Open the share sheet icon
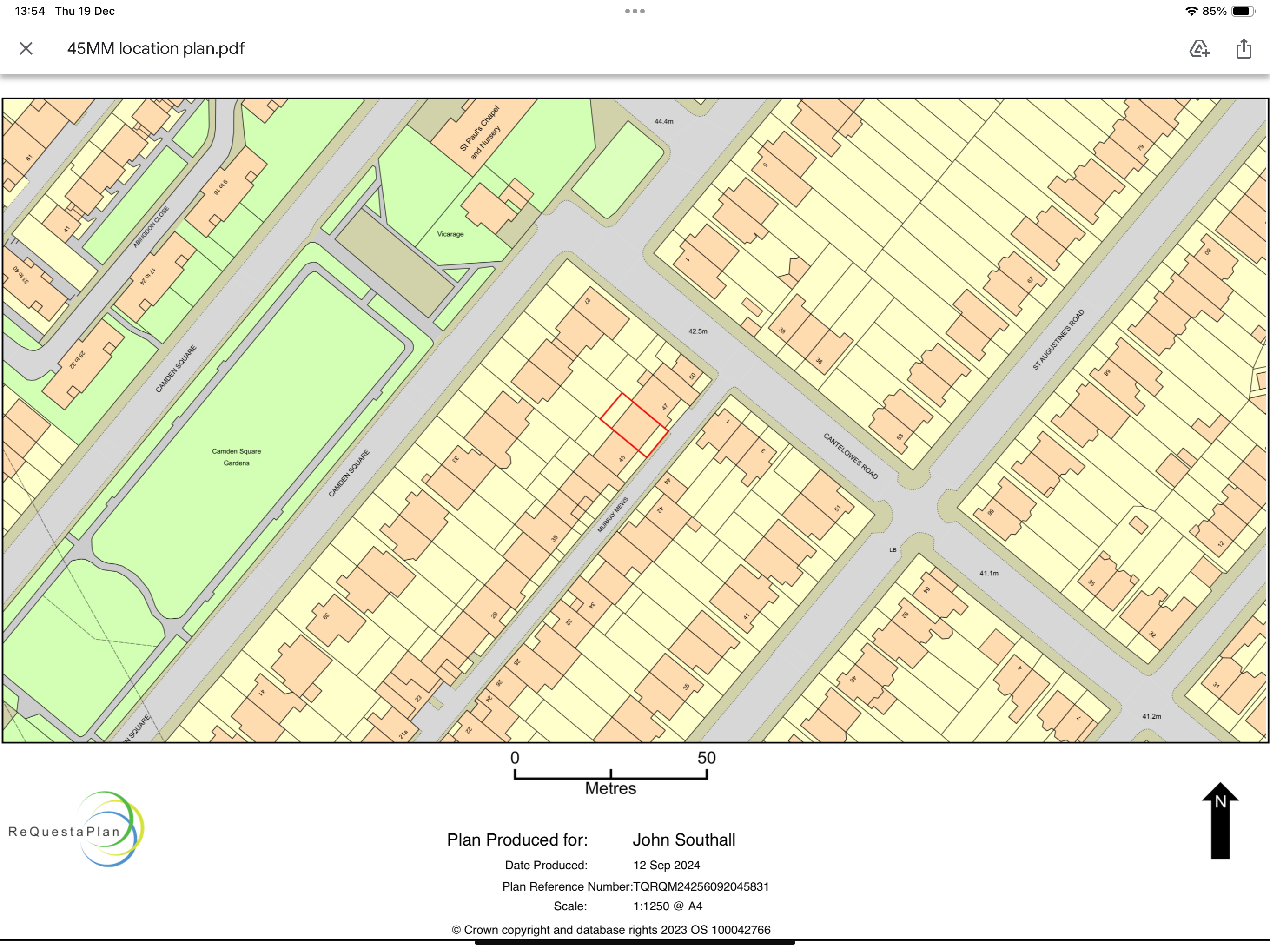1270x952 pixels. (x=1243, y=48)
